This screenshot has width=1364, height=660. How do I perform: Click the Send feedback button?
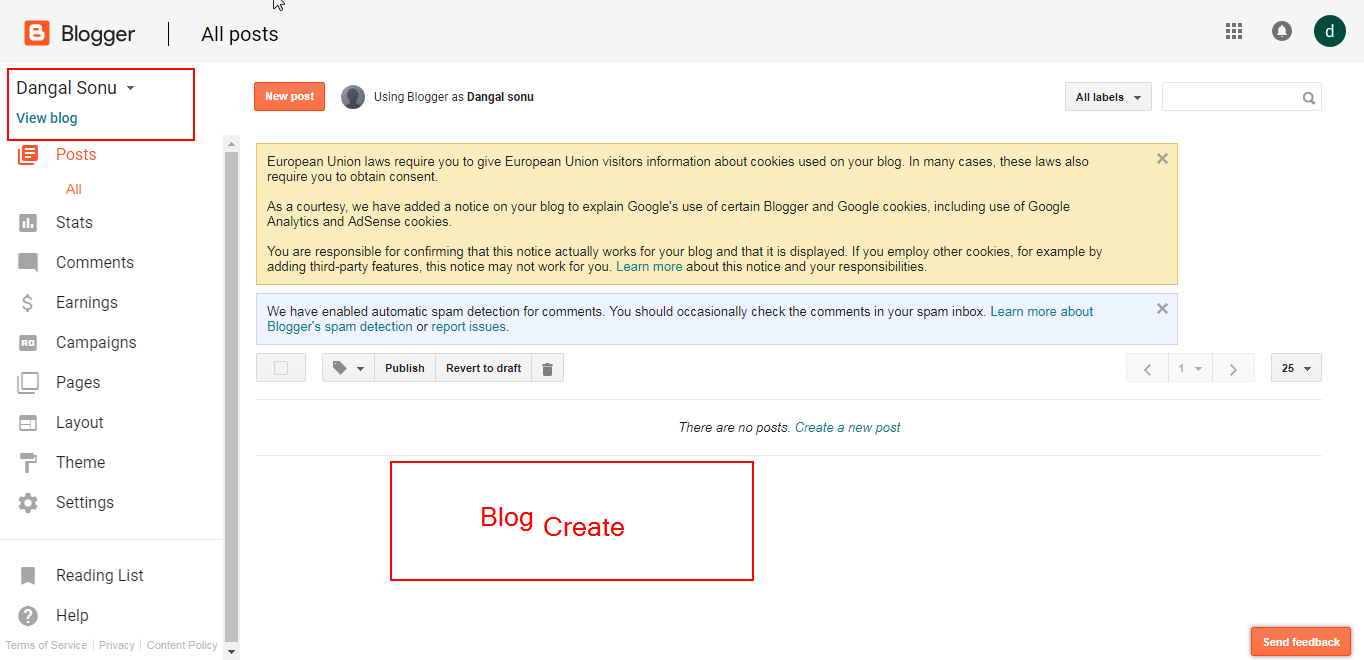(x=1301, y=642)
